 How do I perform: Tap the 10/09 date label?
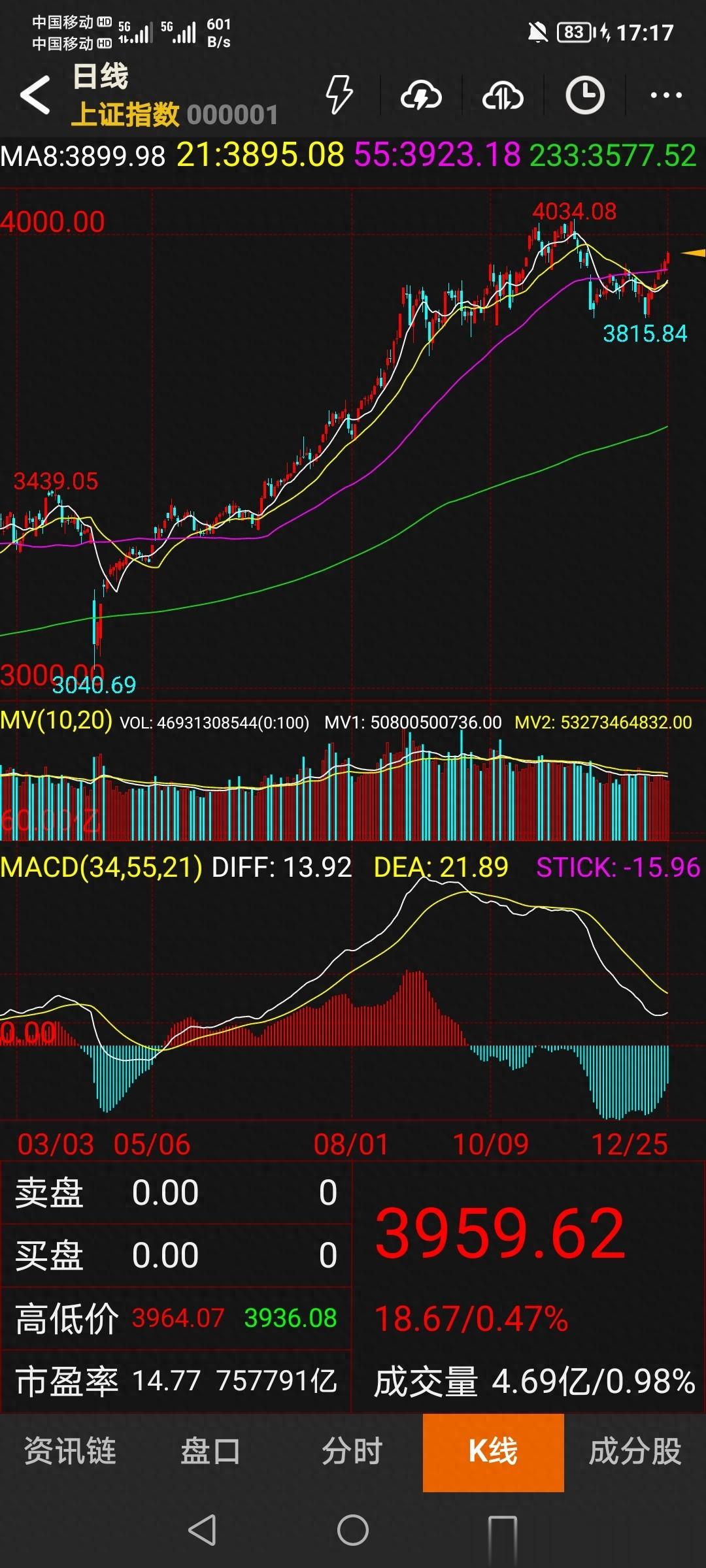490,1144
